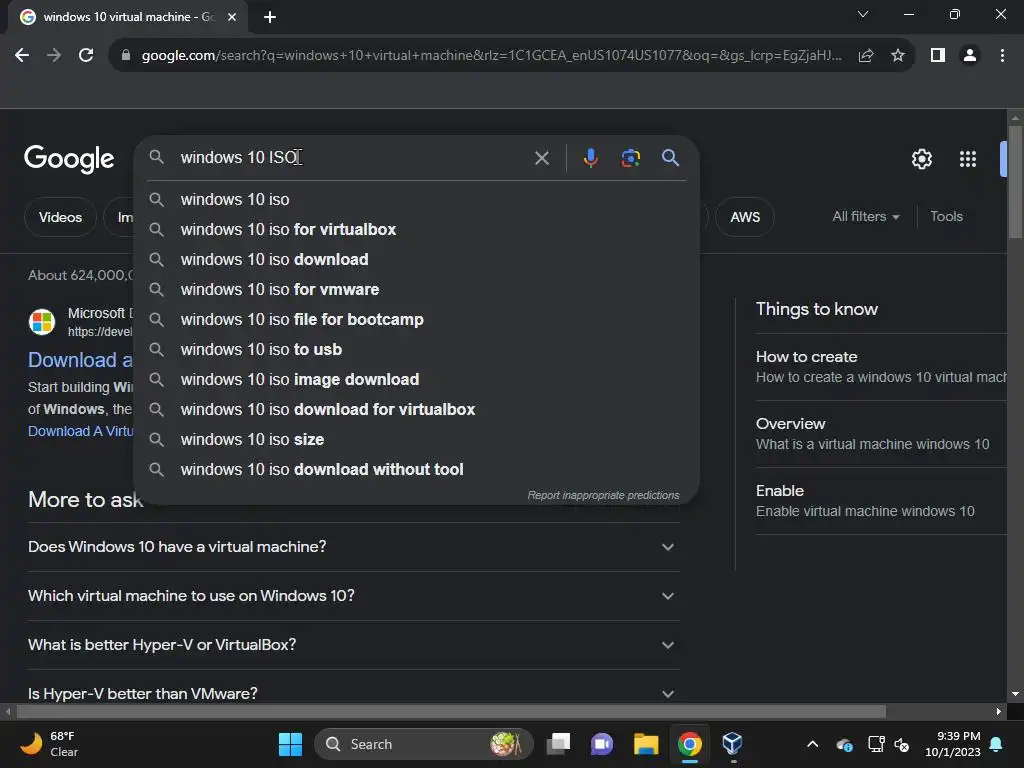Open 'How to create' in Things to know
1024x768 pixels.
click(881, 366)
